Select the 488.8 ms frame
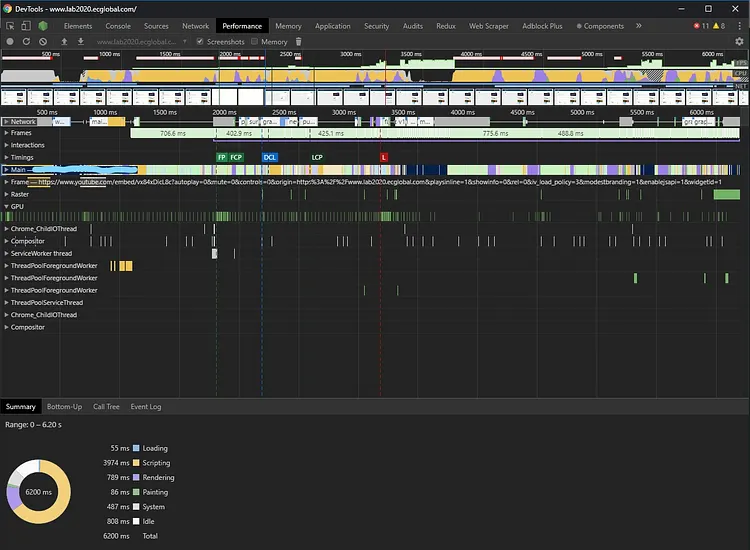The height and width of the screenshot is (550, 750). (x=570, y=133)
